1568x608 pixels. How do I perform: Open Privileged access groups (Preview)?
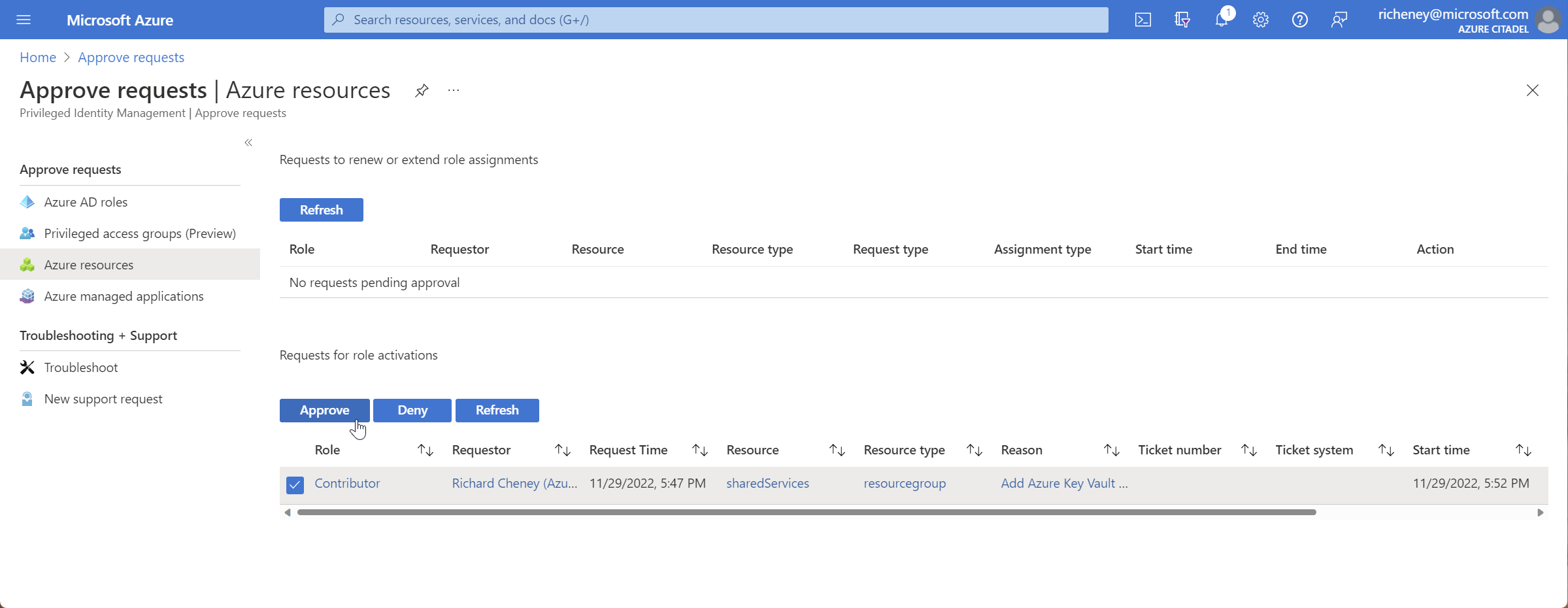(140, 233)
